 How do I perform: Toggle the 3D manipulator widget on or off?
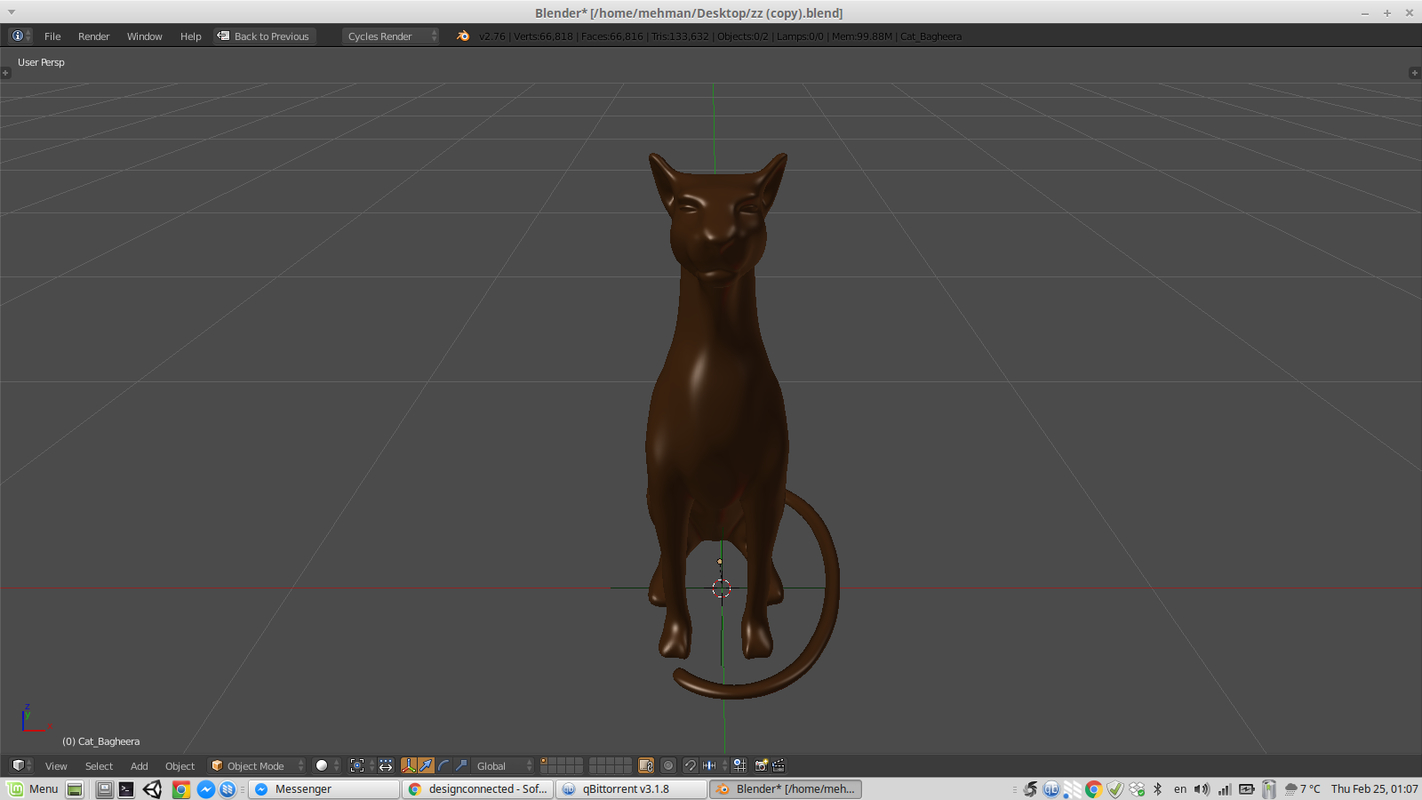[x=410, y=766]
